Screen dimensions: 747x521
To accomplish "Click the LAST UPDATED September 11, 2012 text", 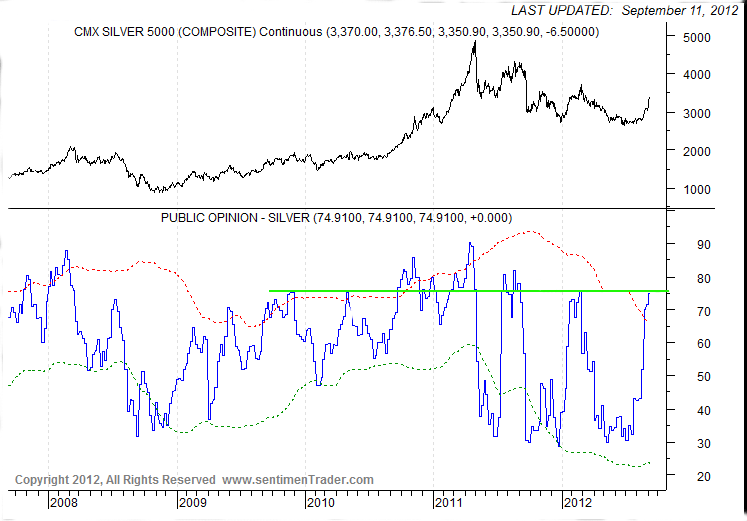I will point(625,10).
